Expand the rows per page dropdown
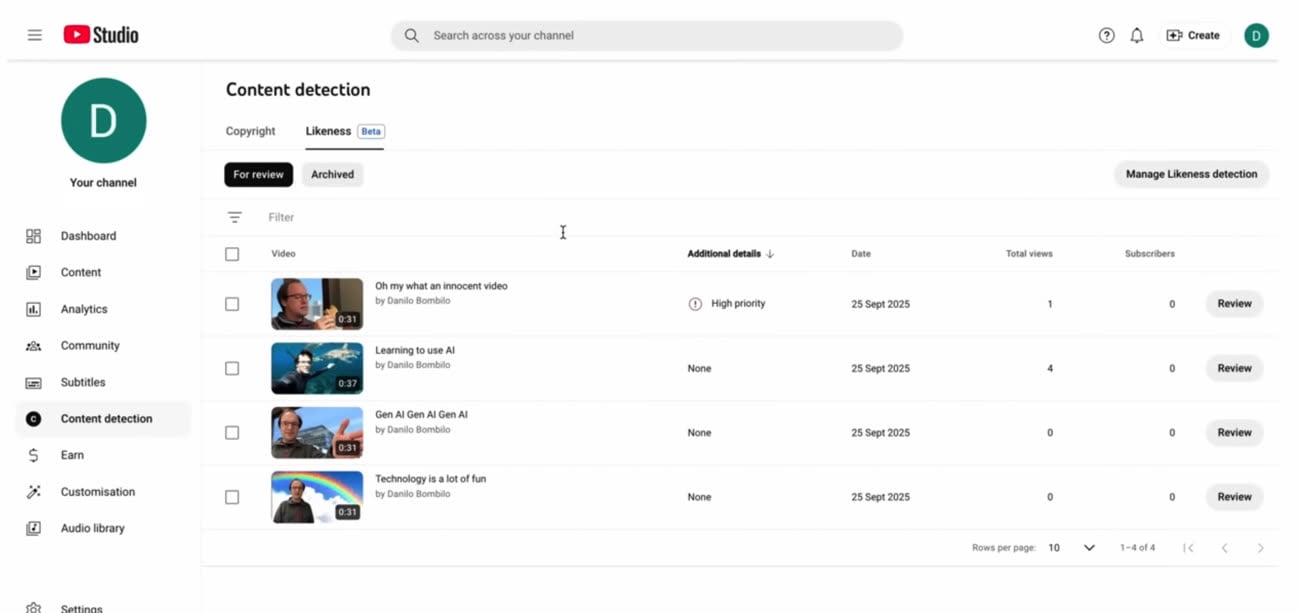Viewport: 1300px width, 613px height. coord(1089,548)
